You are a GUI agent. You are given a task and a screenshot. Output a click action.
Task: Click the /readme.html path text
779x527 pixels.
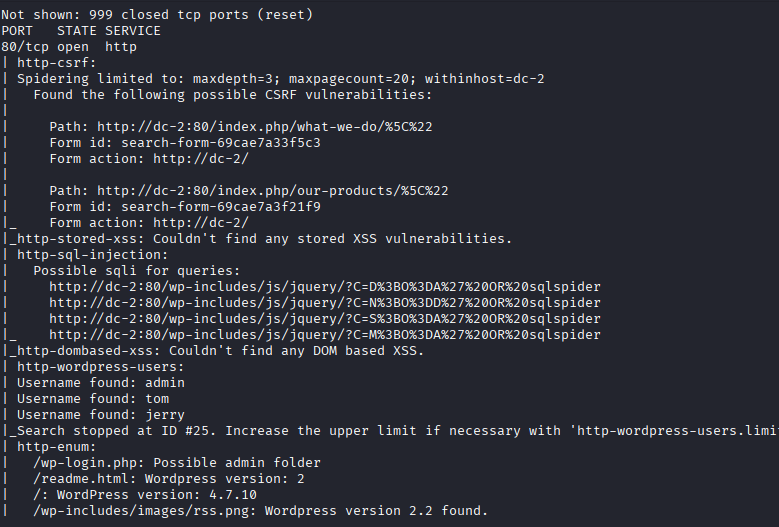click(x=80, y=479)
